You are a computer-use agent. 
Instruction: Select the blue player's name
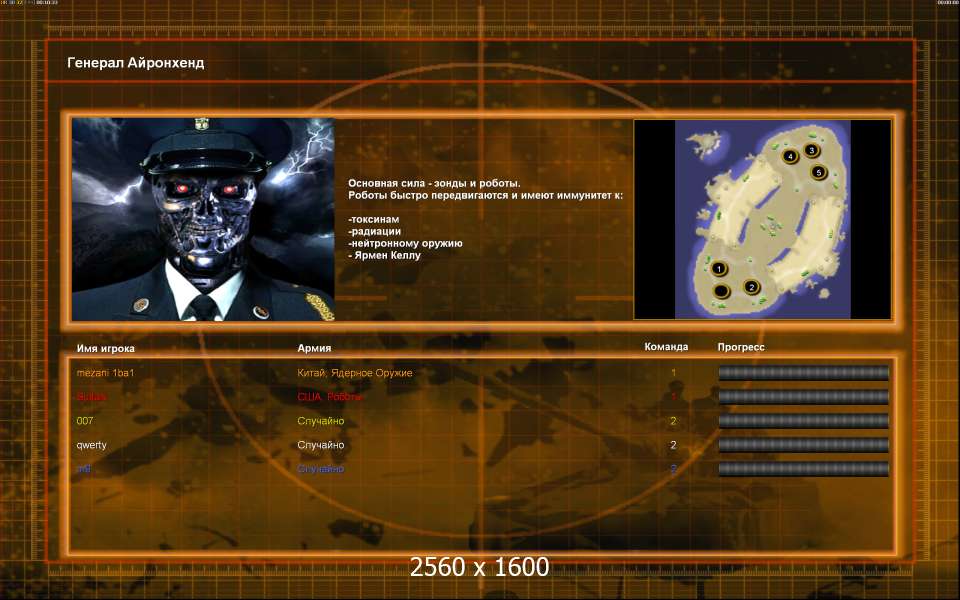click(x=83, y=469)
